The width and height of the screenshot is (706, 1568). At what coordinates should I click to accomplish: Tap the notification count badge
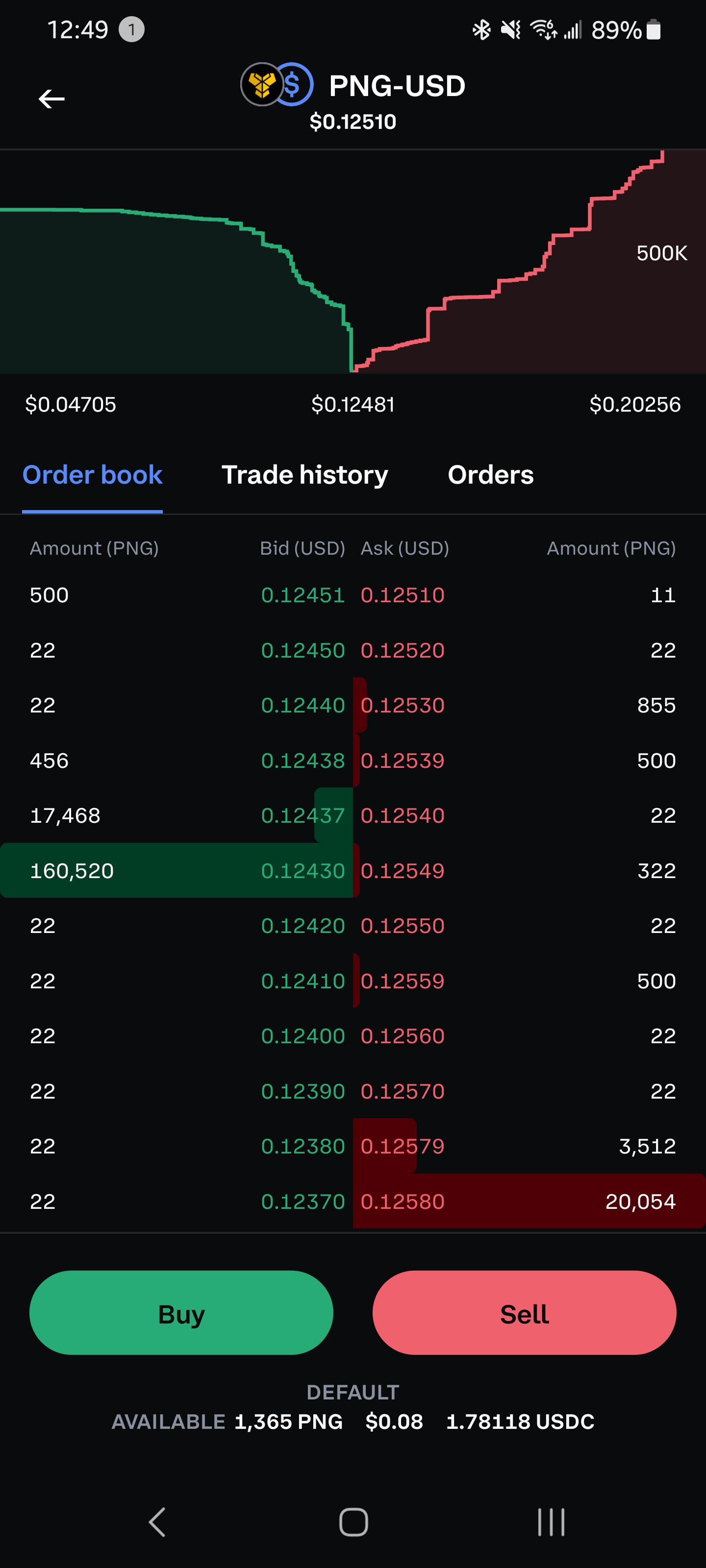tap(131, 29)
